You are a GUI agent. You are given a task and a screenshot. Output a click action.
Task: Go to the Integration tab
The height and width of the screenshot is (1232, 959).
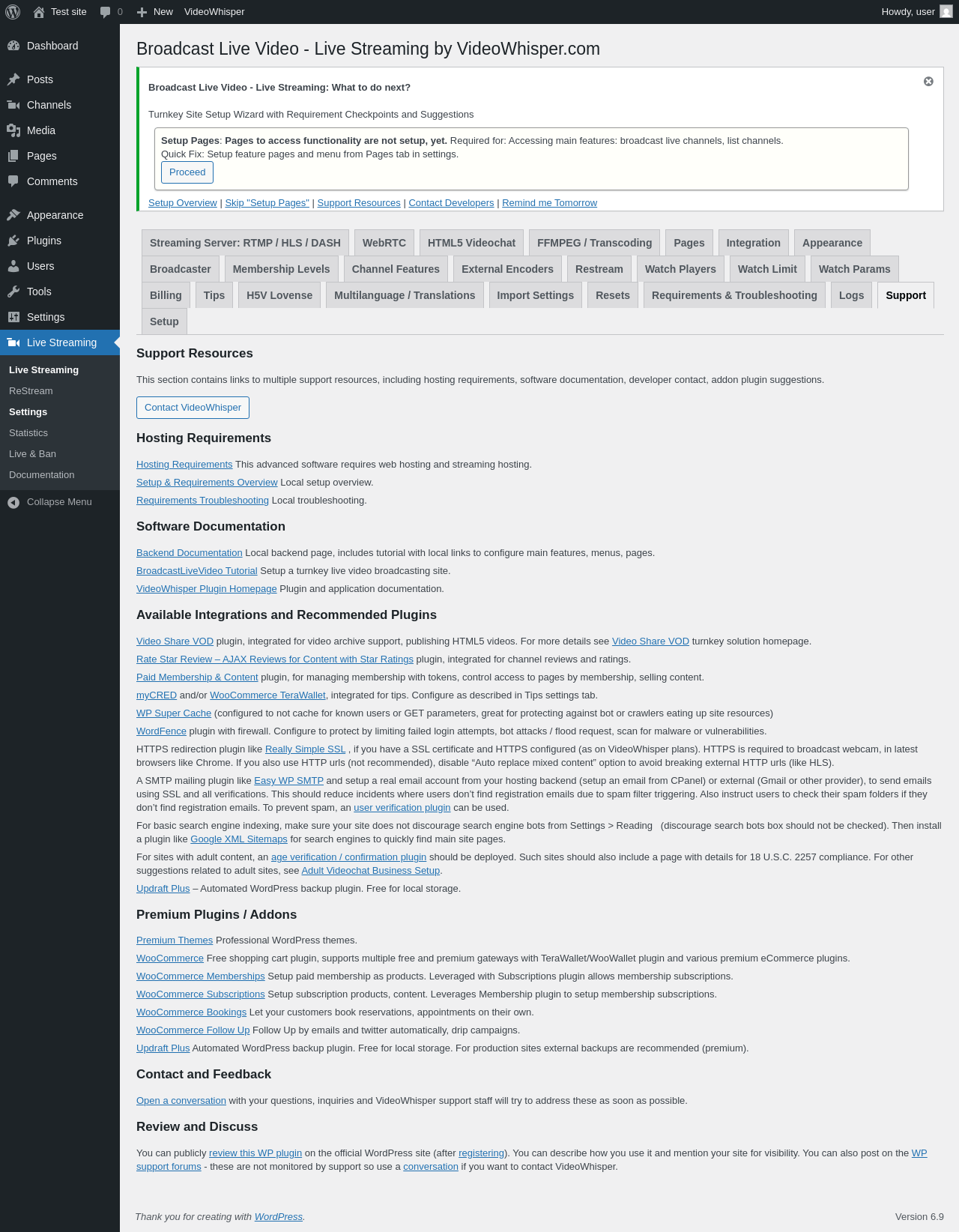[x=753, y=243]
